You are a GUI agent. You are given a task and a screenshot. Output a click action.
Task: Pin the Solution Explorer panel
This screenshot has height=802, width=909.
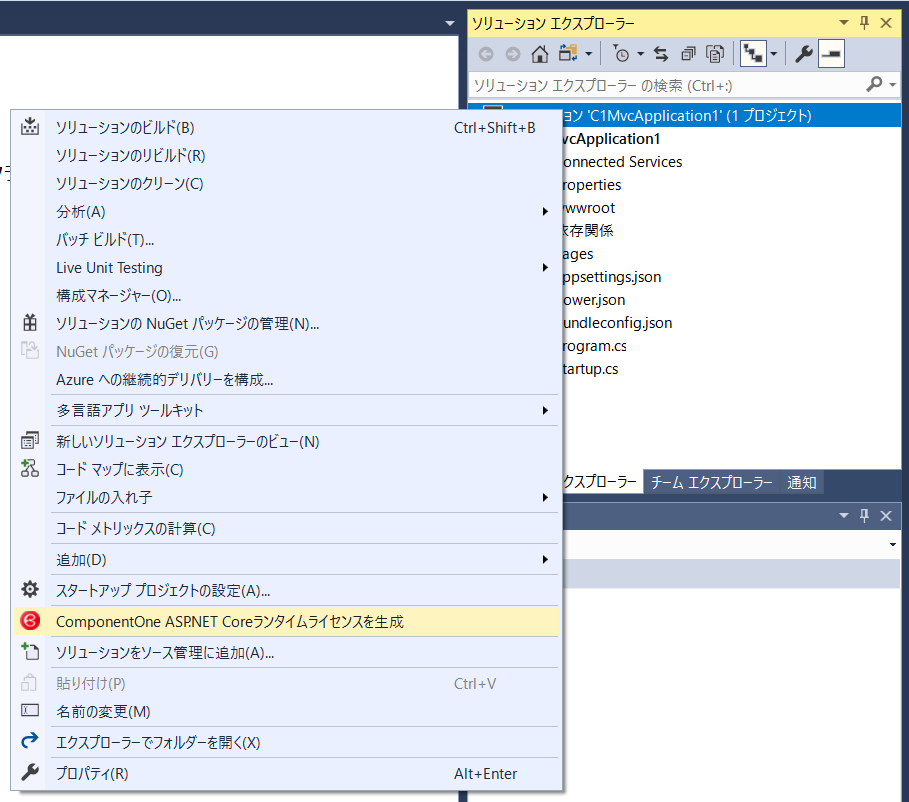pyautogui.click(x=864, y=23)
